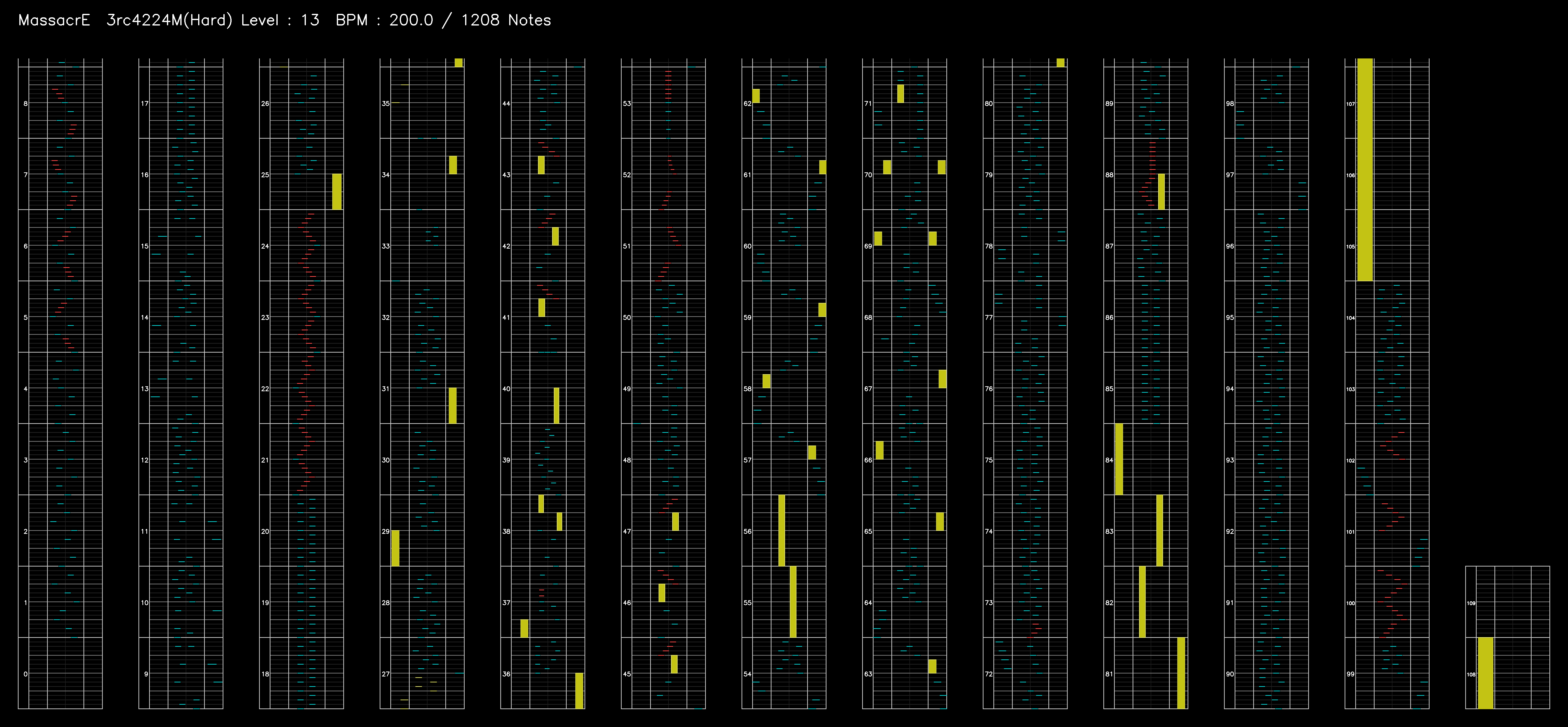Image resolution: width=1568 pixels, height=727 pixels.
Task: Click the yellow long note in measure 82
Action: coord(1142,602)
